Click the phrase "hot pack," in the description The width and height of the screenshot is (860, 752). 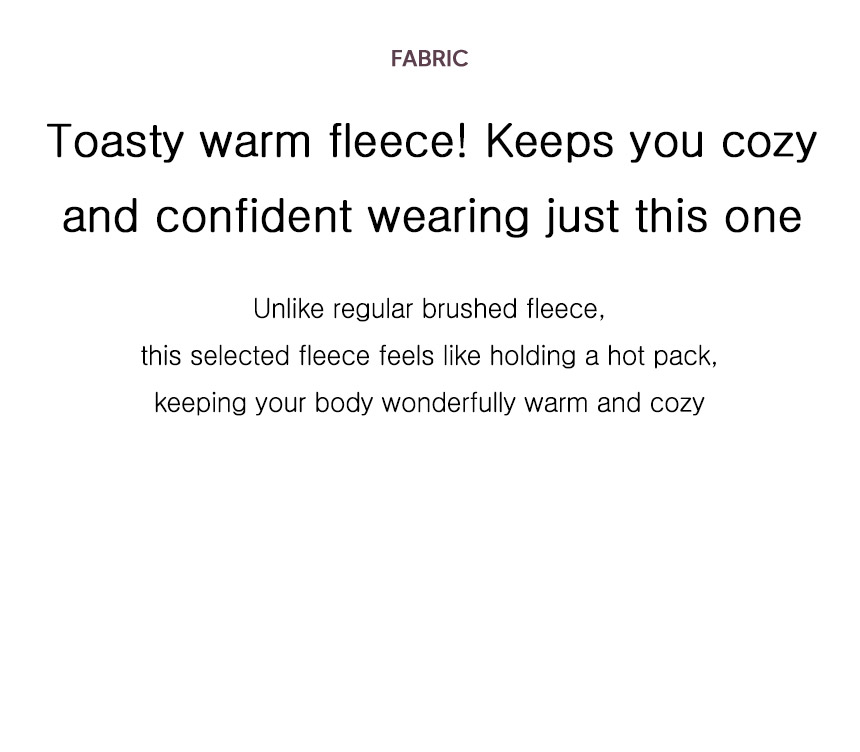pos(662,356)
